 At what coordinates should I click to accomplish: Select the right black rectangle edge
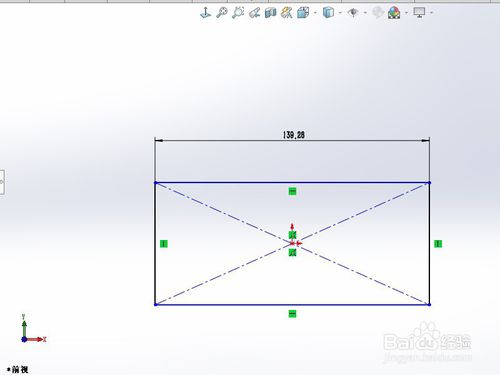429,243
